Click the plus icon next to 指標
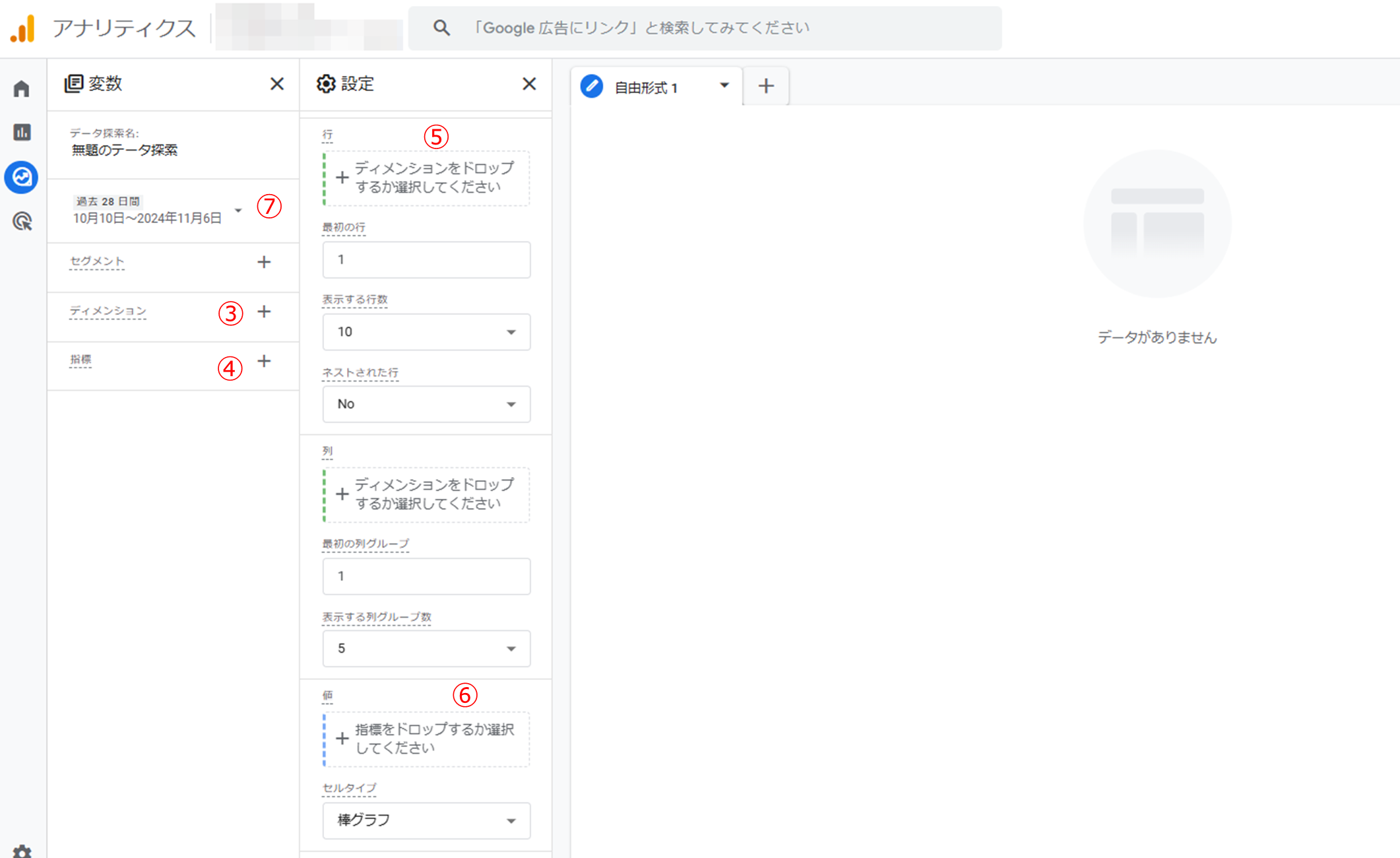 (x=264, y=361)
